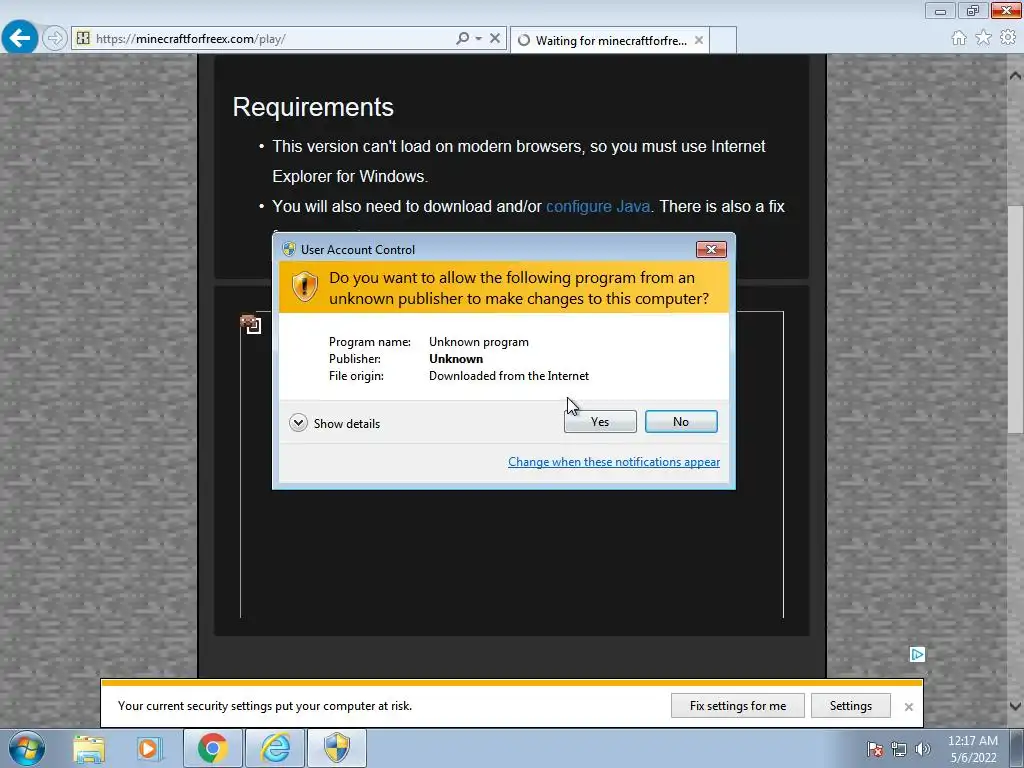This screenshot has height=768, width=1024.
Task: Click the network tray icon
Action: click(x=899, y=749)
